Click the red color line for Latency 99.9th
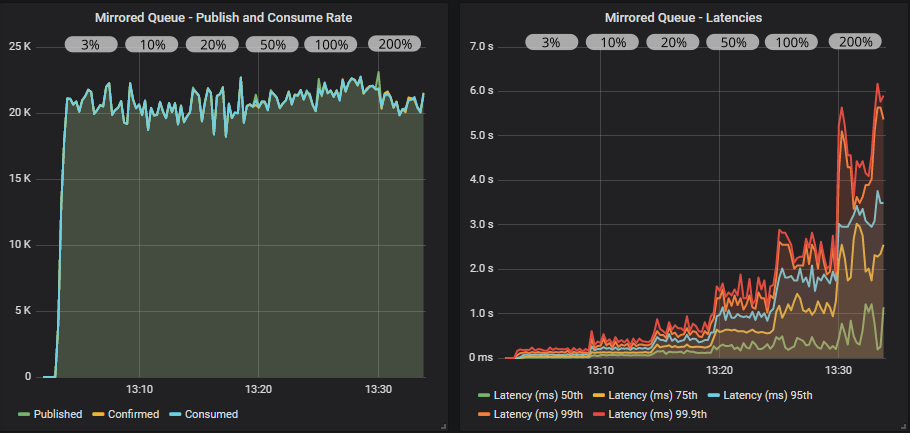 point(596,414)
